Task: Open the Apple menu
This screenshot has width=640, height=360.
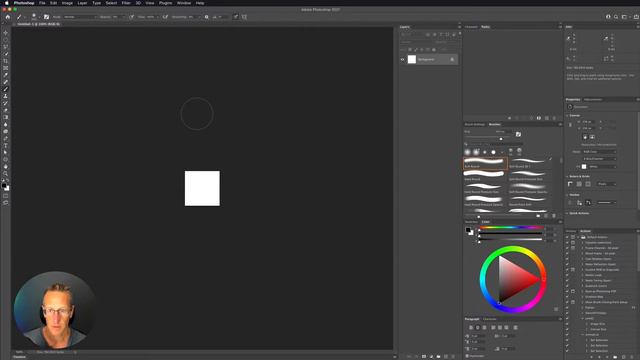Action: tap(6, 3)
